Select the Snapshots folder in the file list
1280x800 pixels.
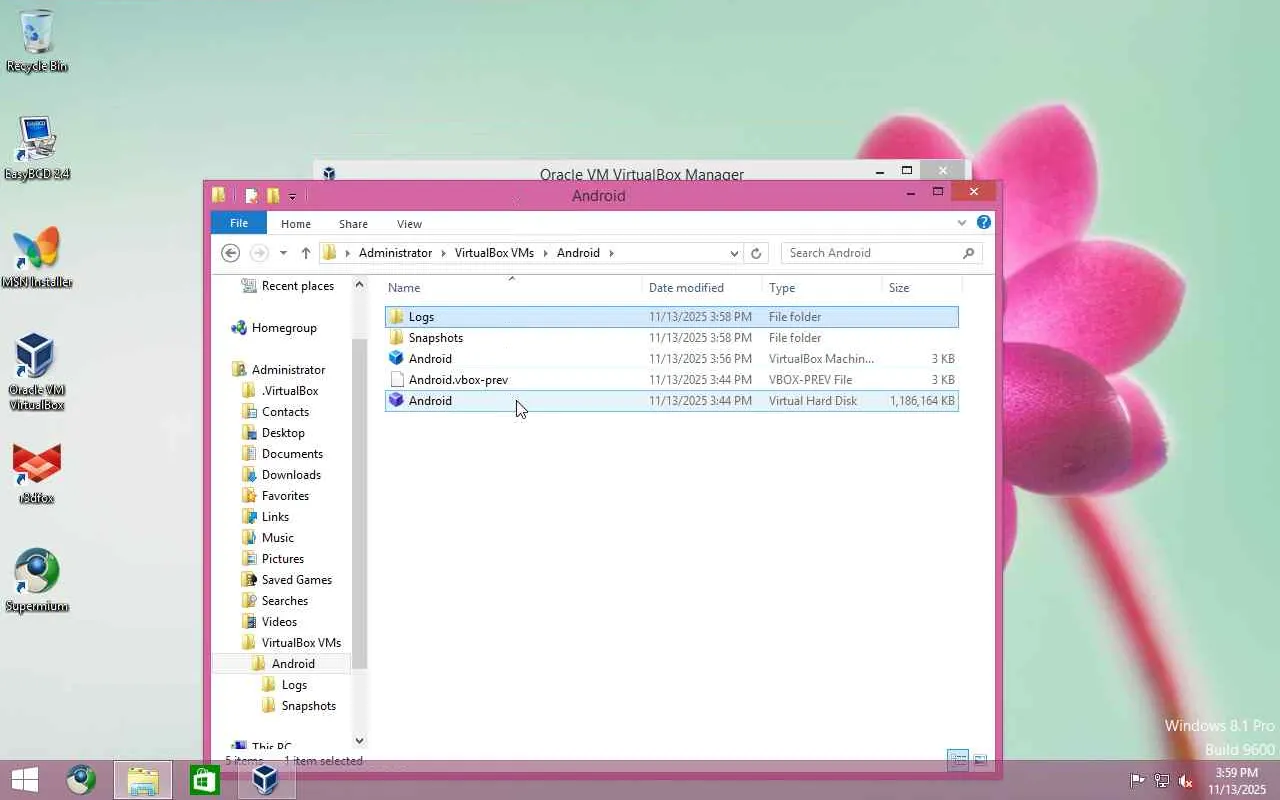tap(671, 338)
